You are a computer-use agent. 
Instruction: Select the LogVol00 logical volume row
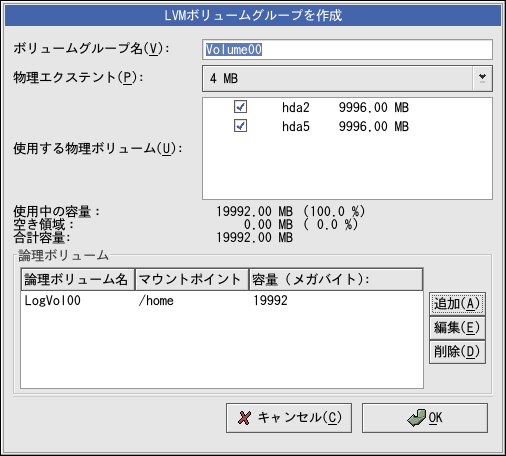222,301
